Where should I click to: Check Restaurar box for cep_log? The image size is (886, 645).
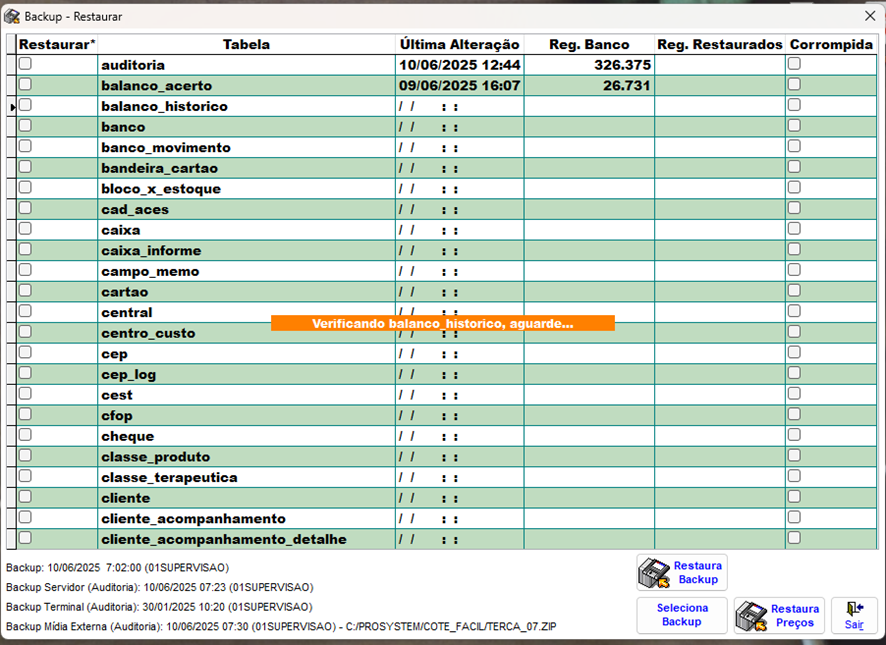[x=25, y=373]
